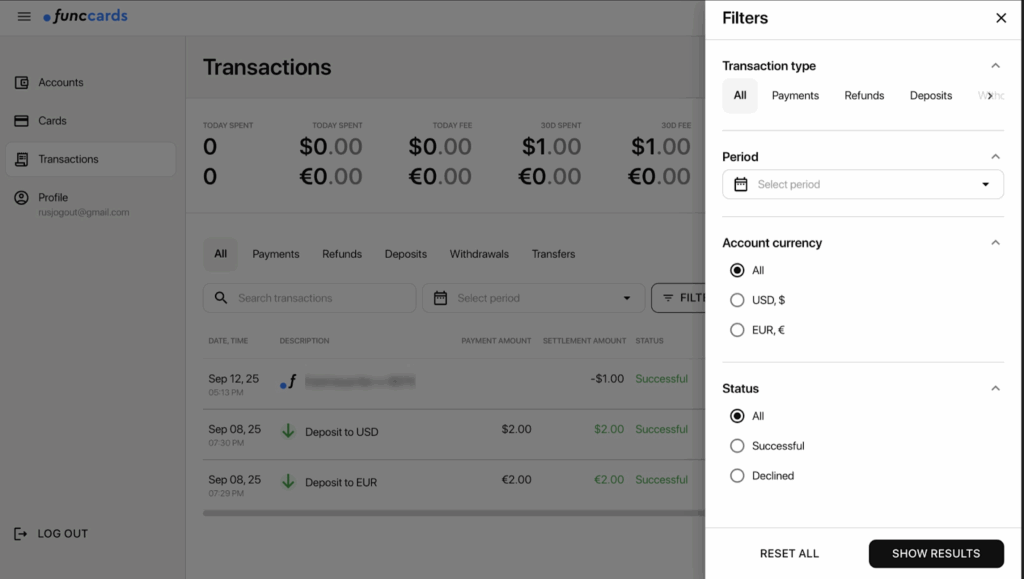The width and height of the screenshot is (1024, 579).
Task: Close the Filters panel
Action: coord(1001,18)
